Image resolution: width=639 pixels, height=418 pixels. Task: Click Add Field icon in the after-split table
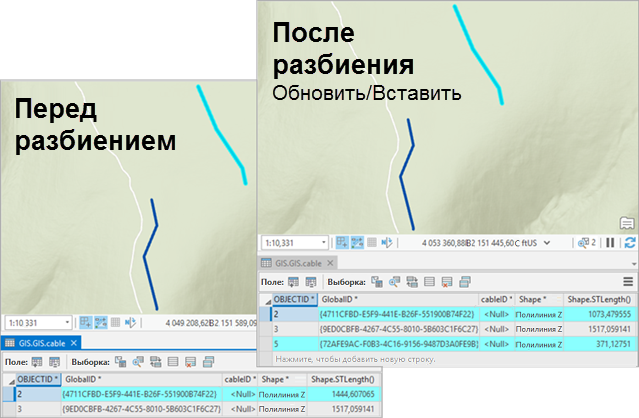[294, 283]
